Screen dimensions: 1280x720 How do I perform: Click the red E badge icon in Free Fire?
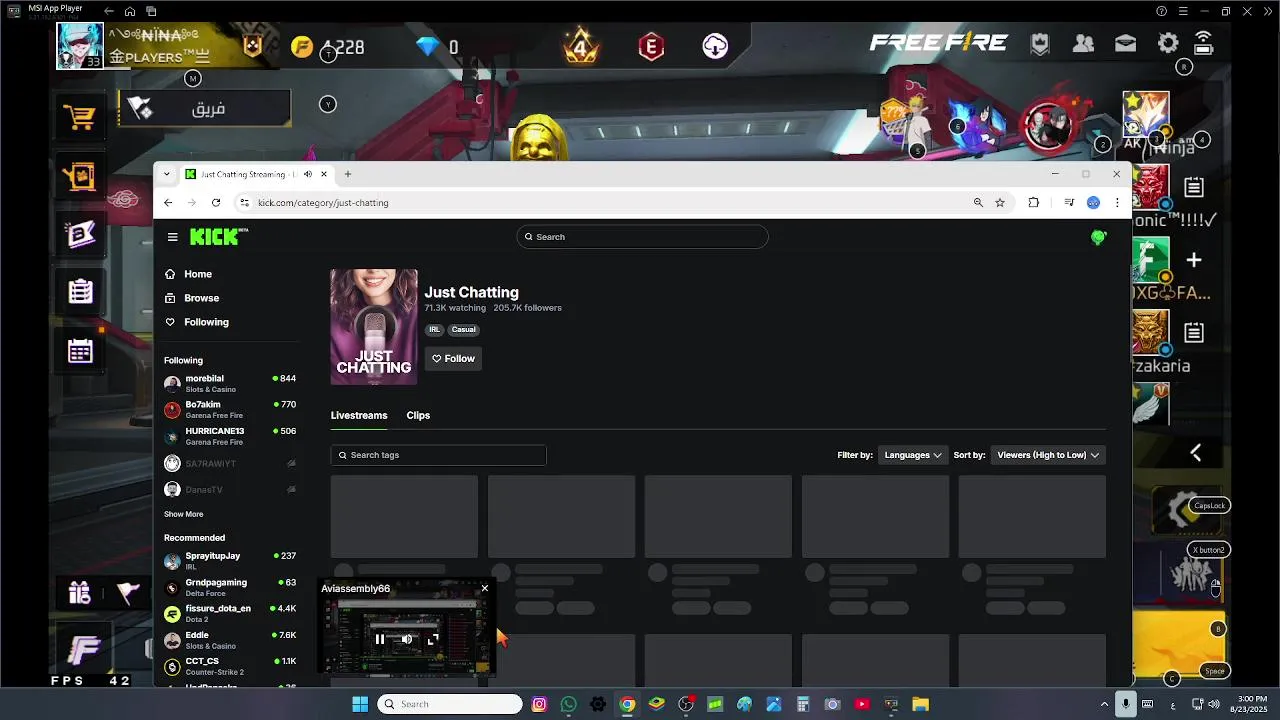[x=651, y=46]
